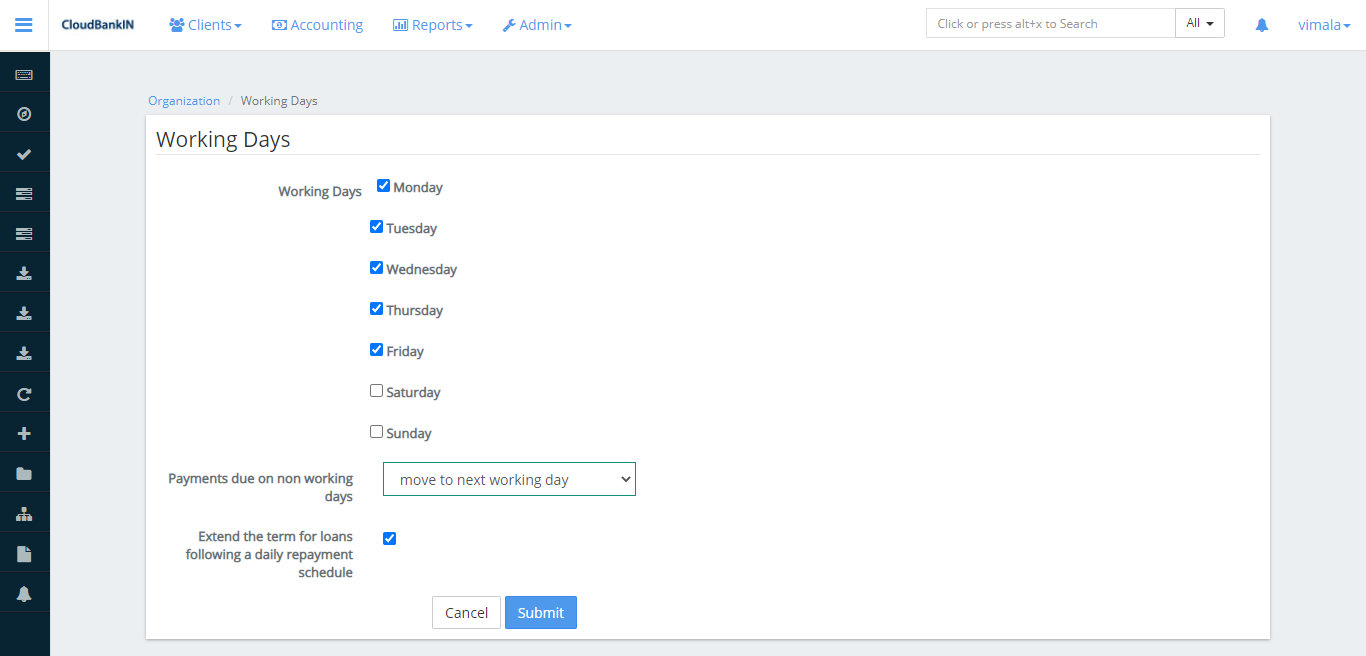Viewport: 1366px width, 656px height.
Task: Open the Accounting menu item
Action: click(x=317, y=25)
